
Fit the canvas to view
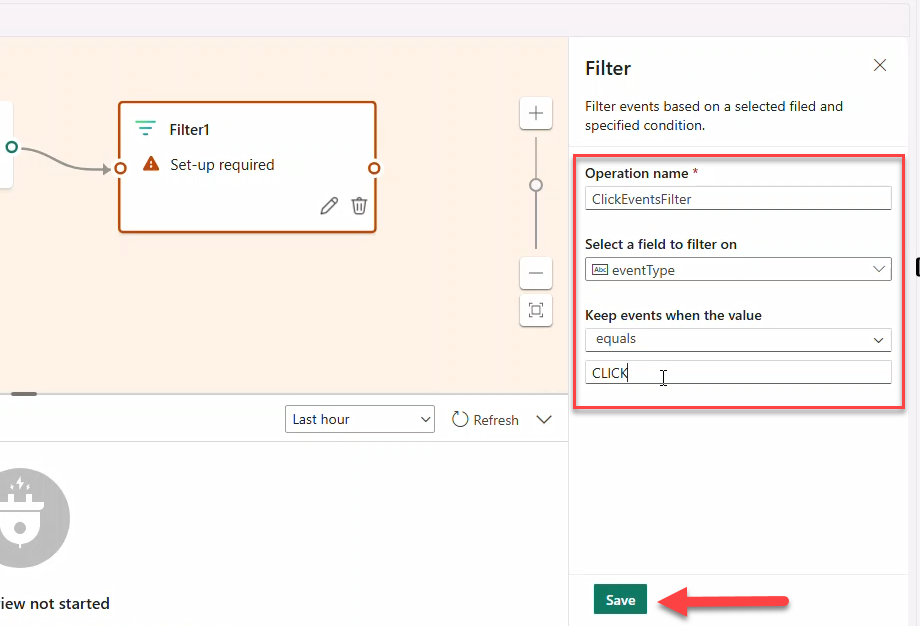click(x=535, y=311)
